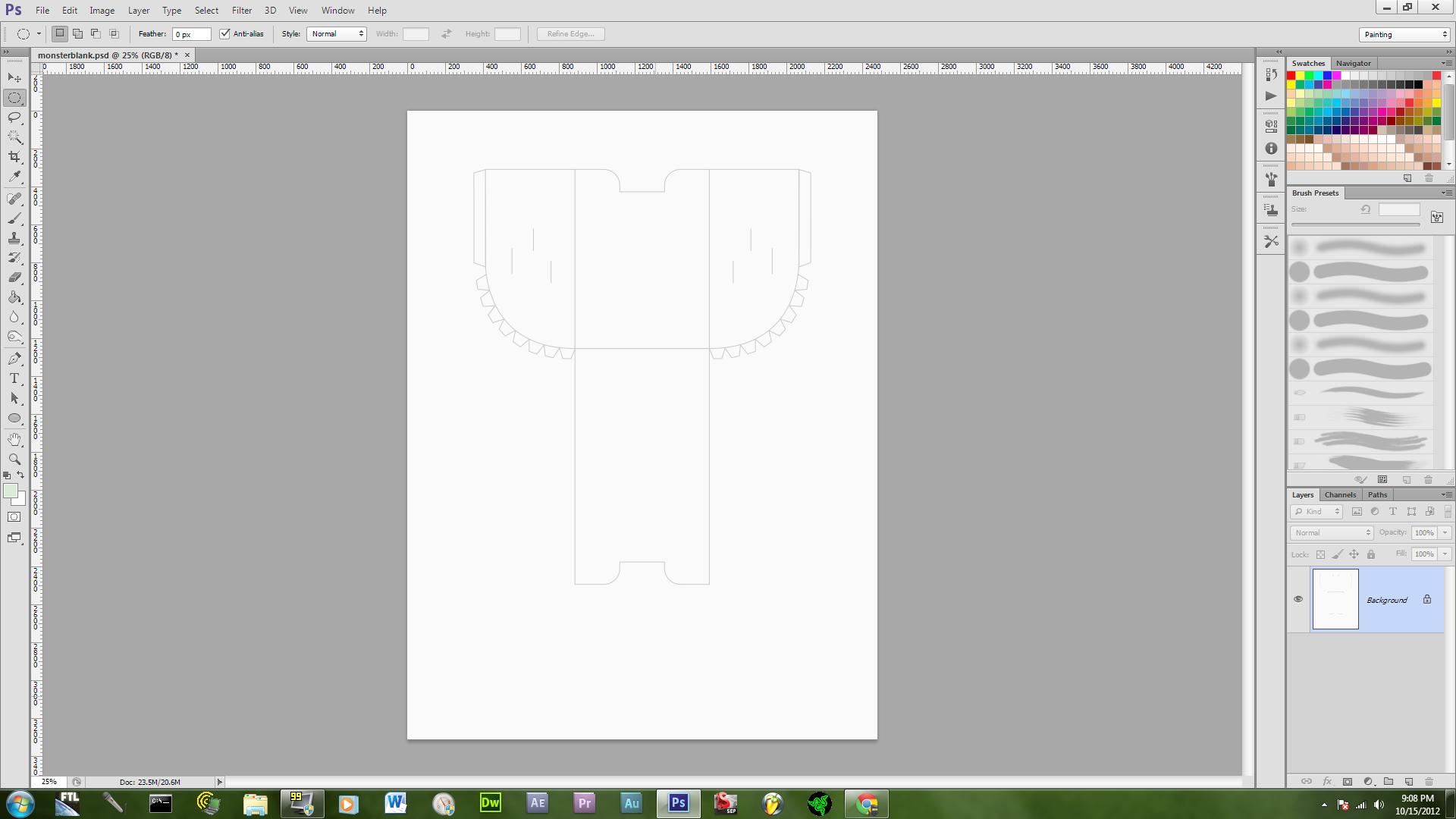Viewport: 1456px width, 819px height.
Task: Select the Blur tool
Action: tap(14, 317)
